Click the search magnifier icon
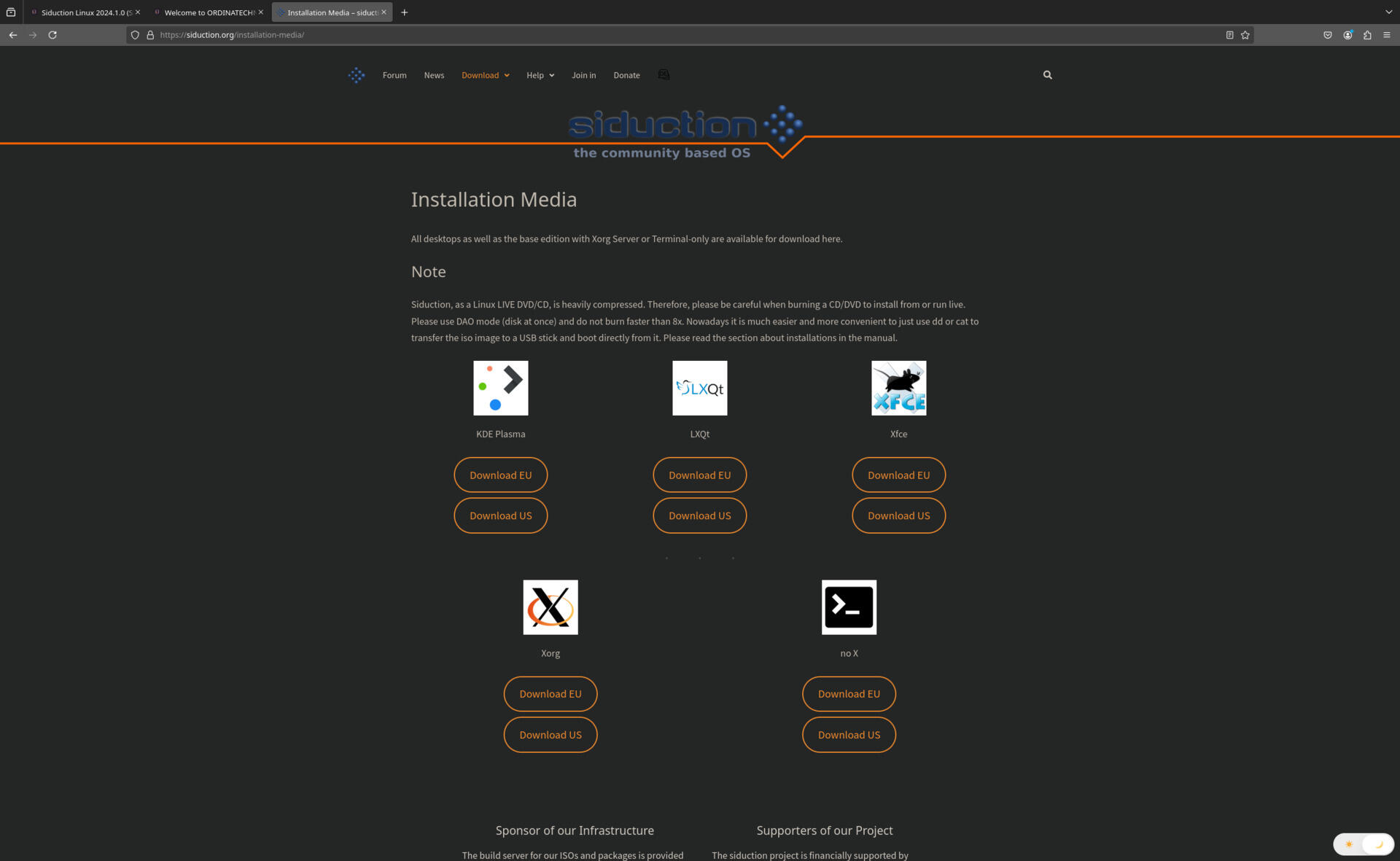This screenshot has width=1400, height=861. (x=1046, y=74)
